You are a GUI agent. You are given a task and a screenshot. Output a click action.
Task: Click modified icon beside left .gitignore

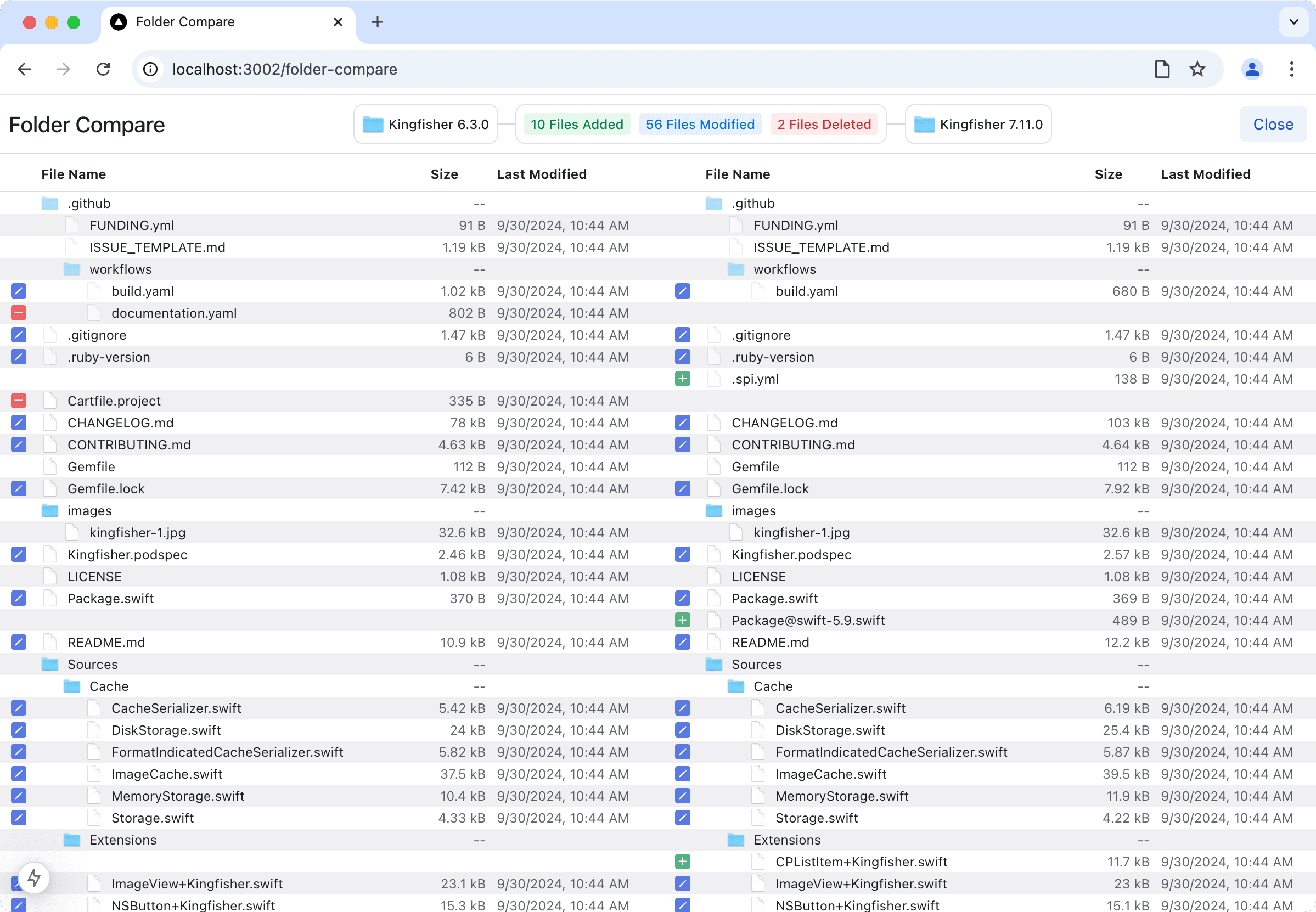pyautogui.click(x=18, y=335)
